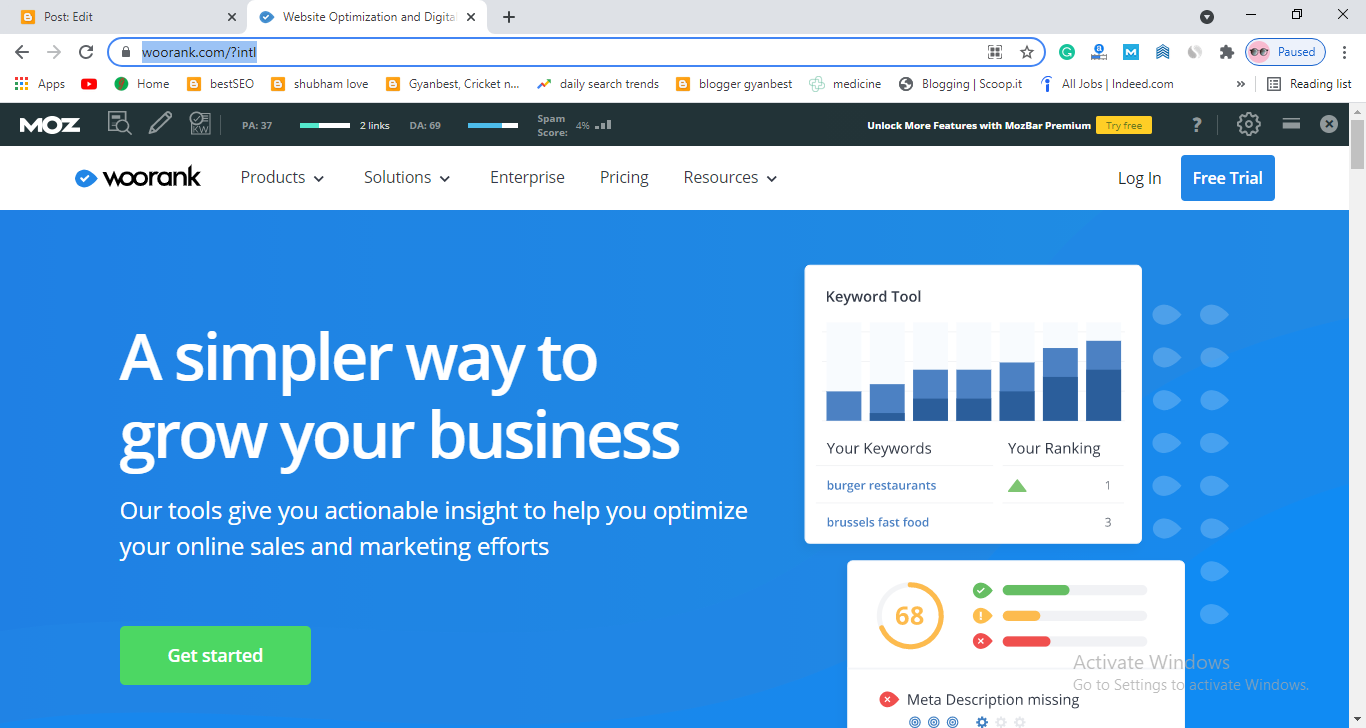
Task: Click the Log In link
Action: (x=1139, y=178)
